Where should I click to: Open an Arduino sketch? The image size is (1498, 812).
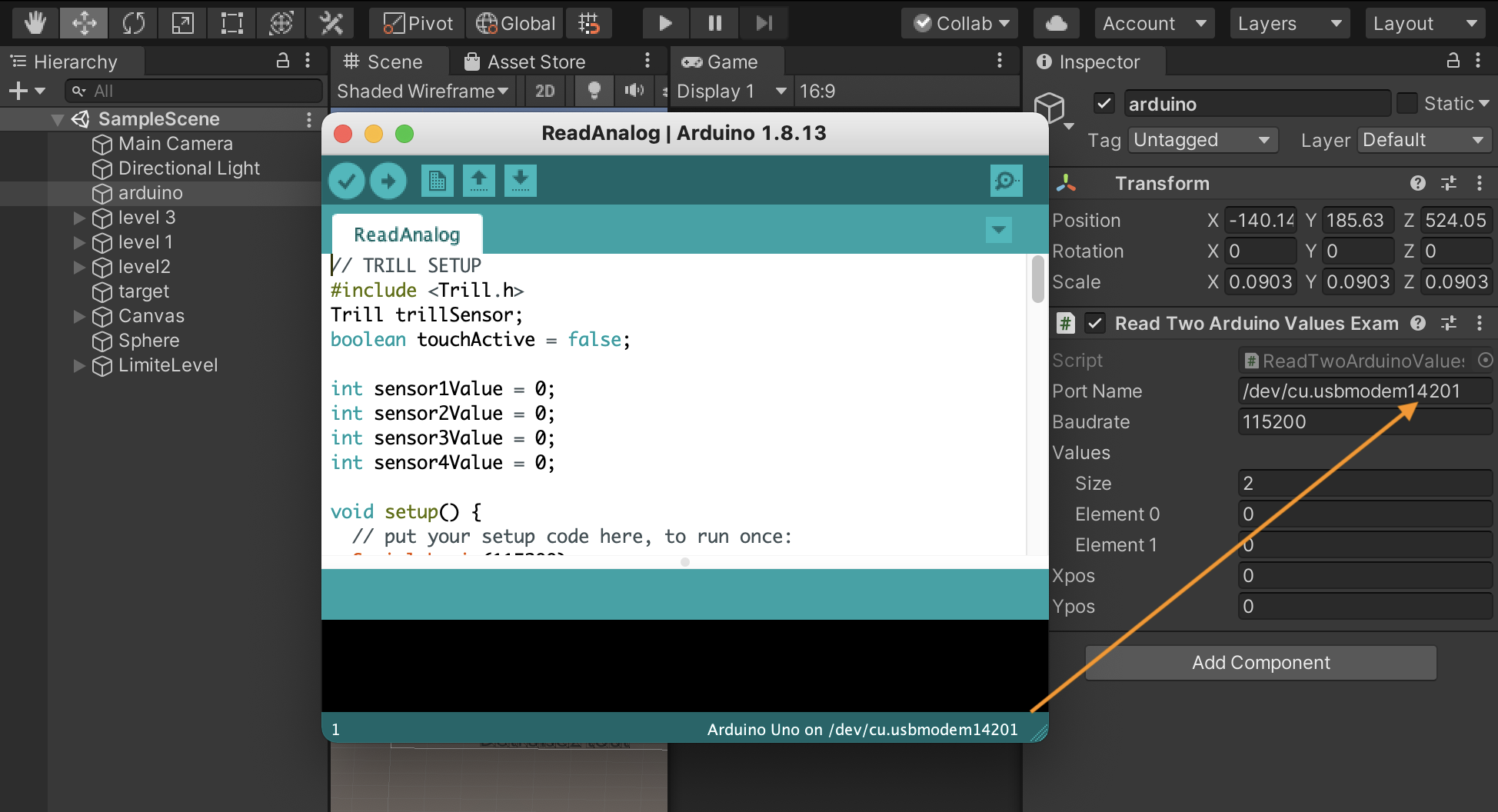click(x=479, y=181)
